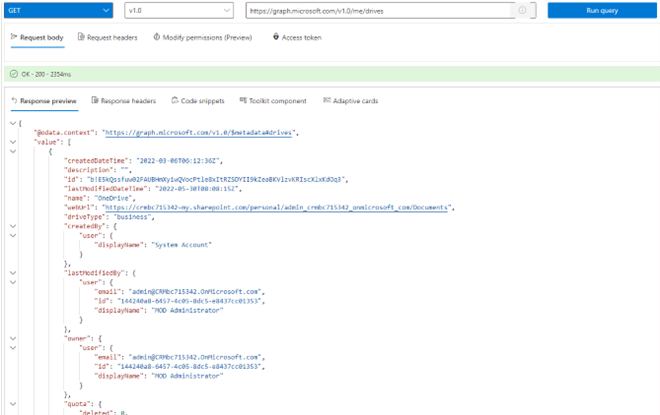Collapse the first drive object

click(x=13, y=152)
